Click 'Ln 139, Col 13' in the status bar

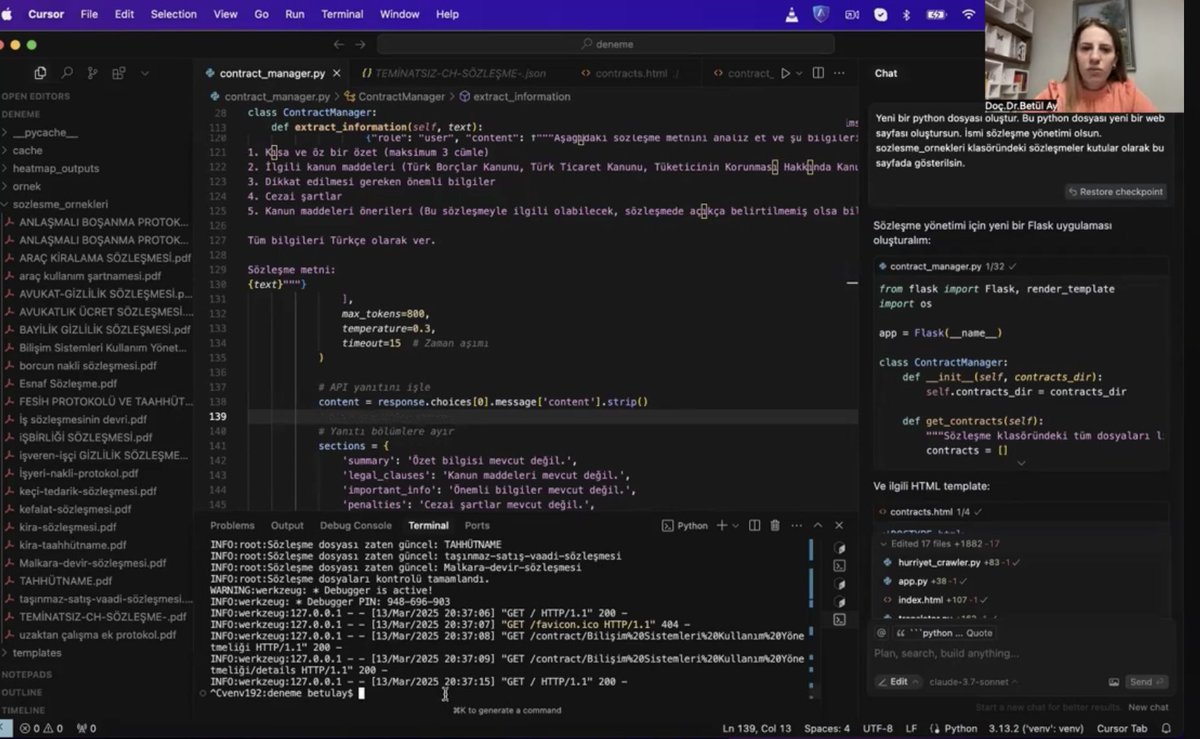757,728
